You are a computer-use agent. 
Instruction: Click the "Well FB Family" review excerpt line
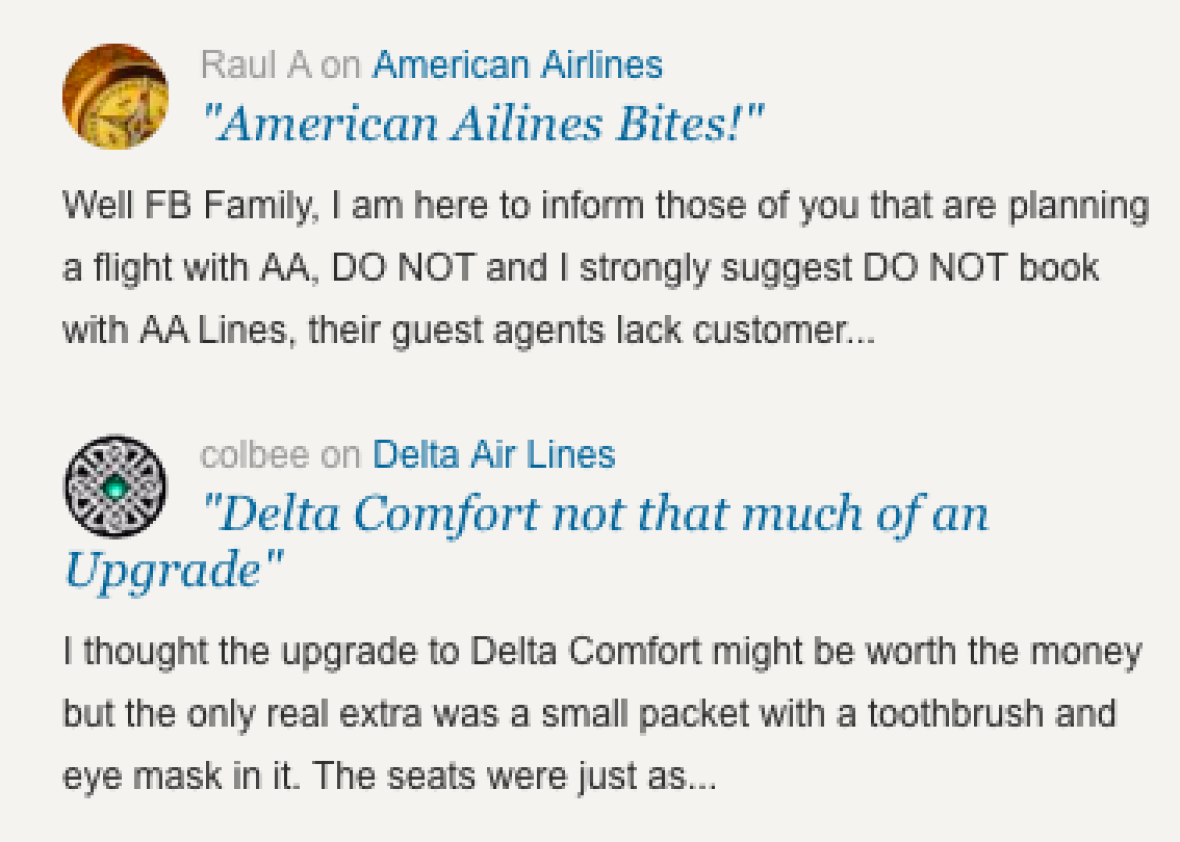606,206
